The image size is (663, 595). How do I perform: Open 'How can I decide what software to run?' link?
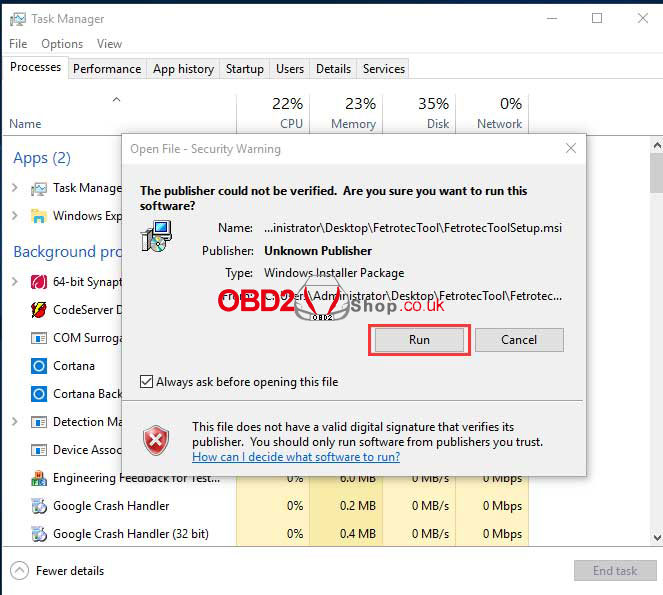tap(296, 457)
